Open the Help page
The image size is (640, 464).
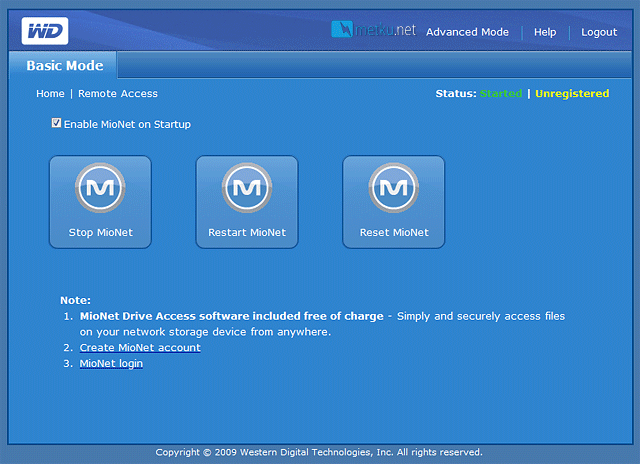click(545, 32)
